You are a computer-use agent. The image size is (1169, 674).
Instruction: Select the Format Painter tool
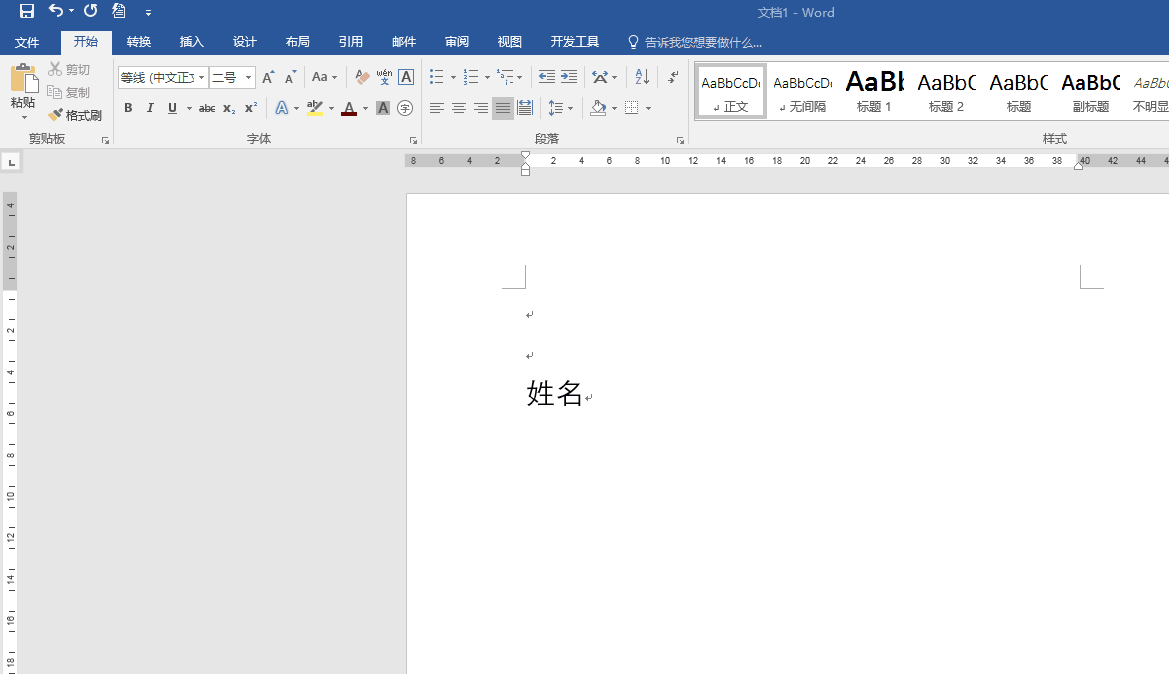pyautogui.click(x=75, y=114)
